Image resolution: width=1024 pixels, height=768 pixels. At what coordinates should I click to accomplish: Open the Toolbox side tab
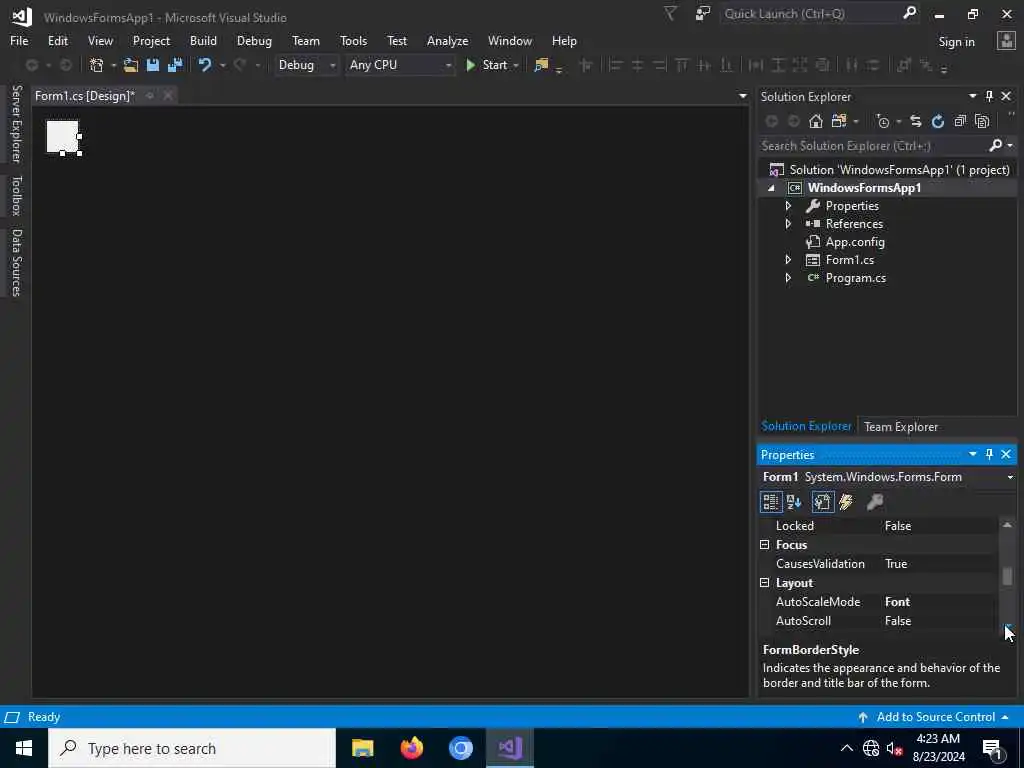click(x=16, y=196)
